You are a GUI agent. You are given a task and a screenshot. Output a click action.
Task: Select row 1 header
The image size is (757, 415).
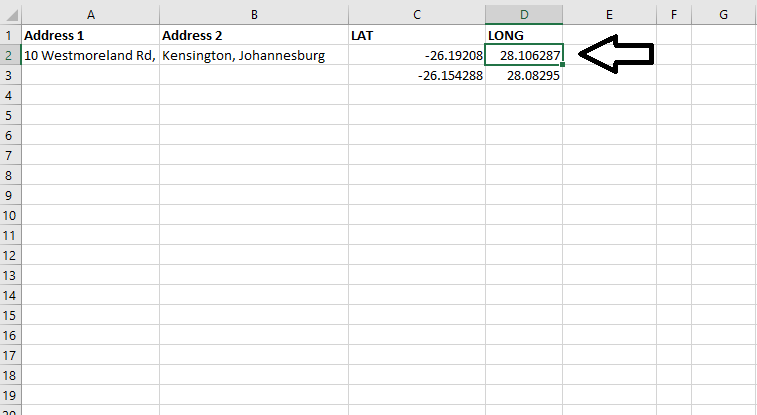(x=9, y=35)
